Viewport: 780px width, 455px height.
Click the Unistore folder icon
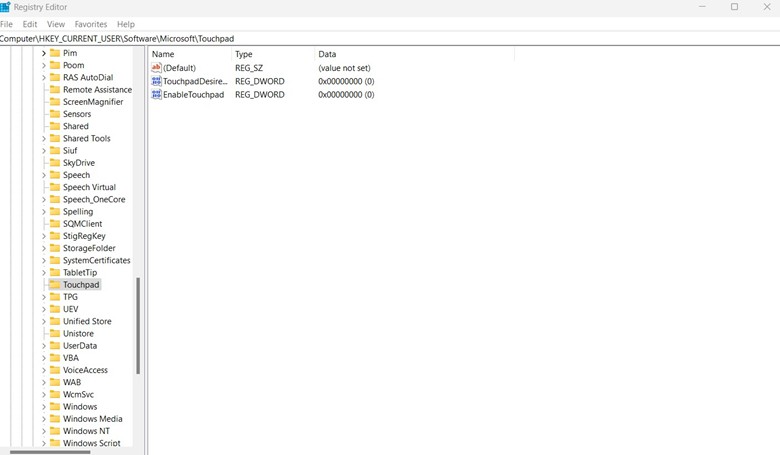[x=55, y=333]
